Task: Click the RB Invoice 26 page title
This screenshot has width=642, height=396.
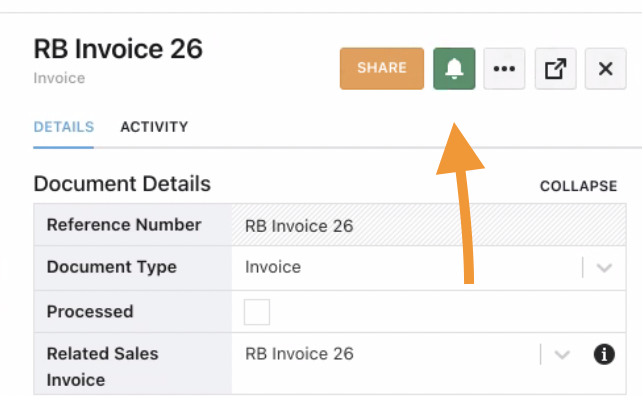Action: point(118,49)
